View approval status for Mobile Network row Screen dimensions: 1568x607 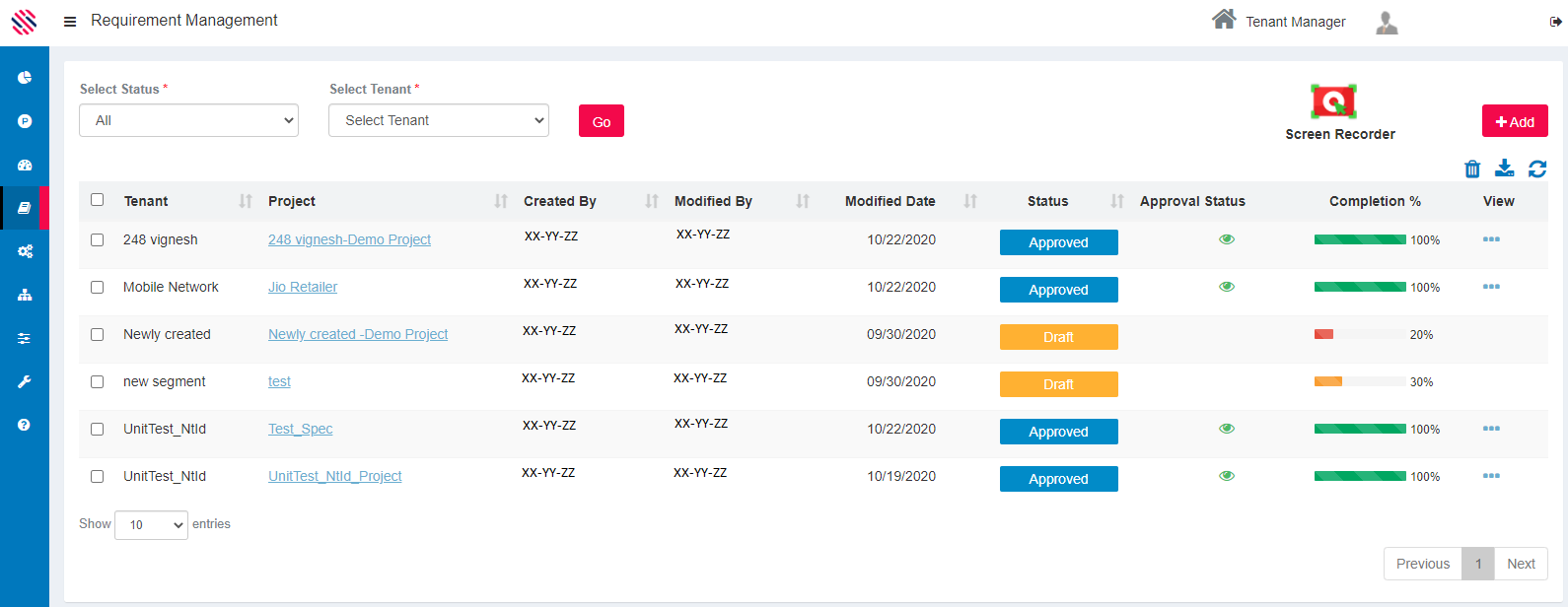tap(1227, 287)
